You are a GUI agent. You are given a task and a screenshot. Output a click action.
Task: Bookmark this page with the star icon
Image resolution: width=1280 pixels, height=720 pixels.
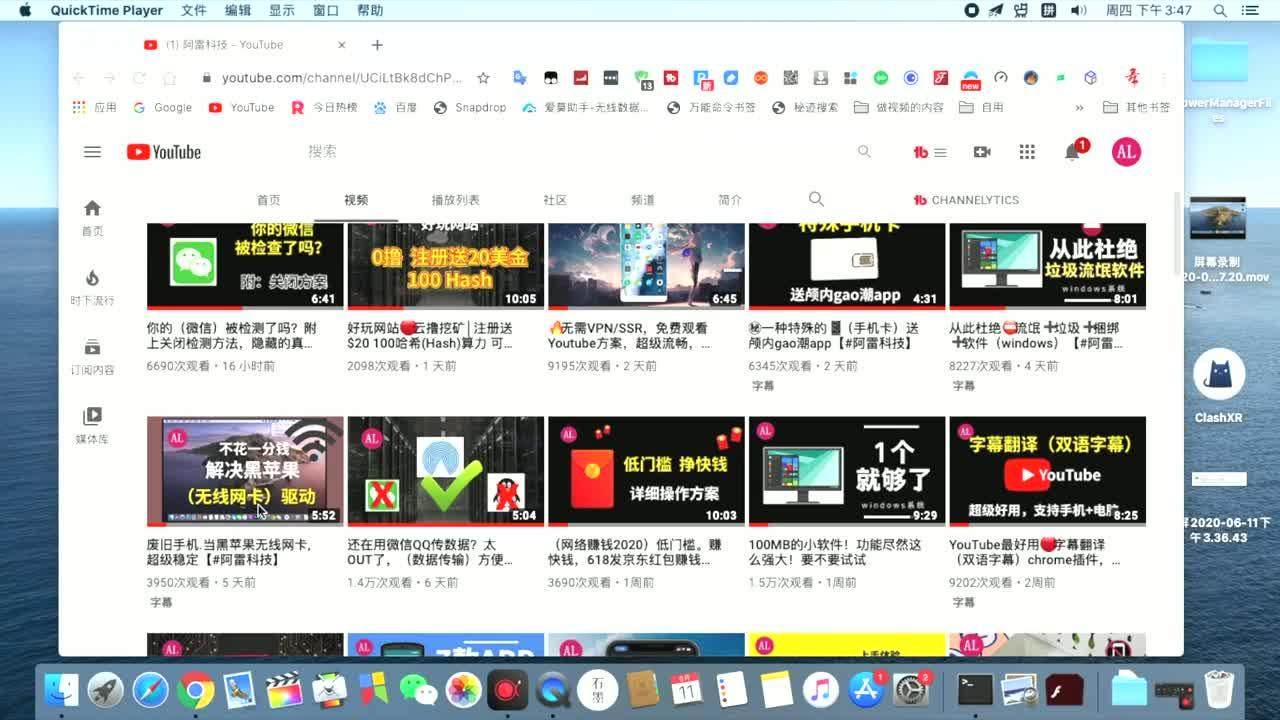pyautogui.click(x=483, y=77)
